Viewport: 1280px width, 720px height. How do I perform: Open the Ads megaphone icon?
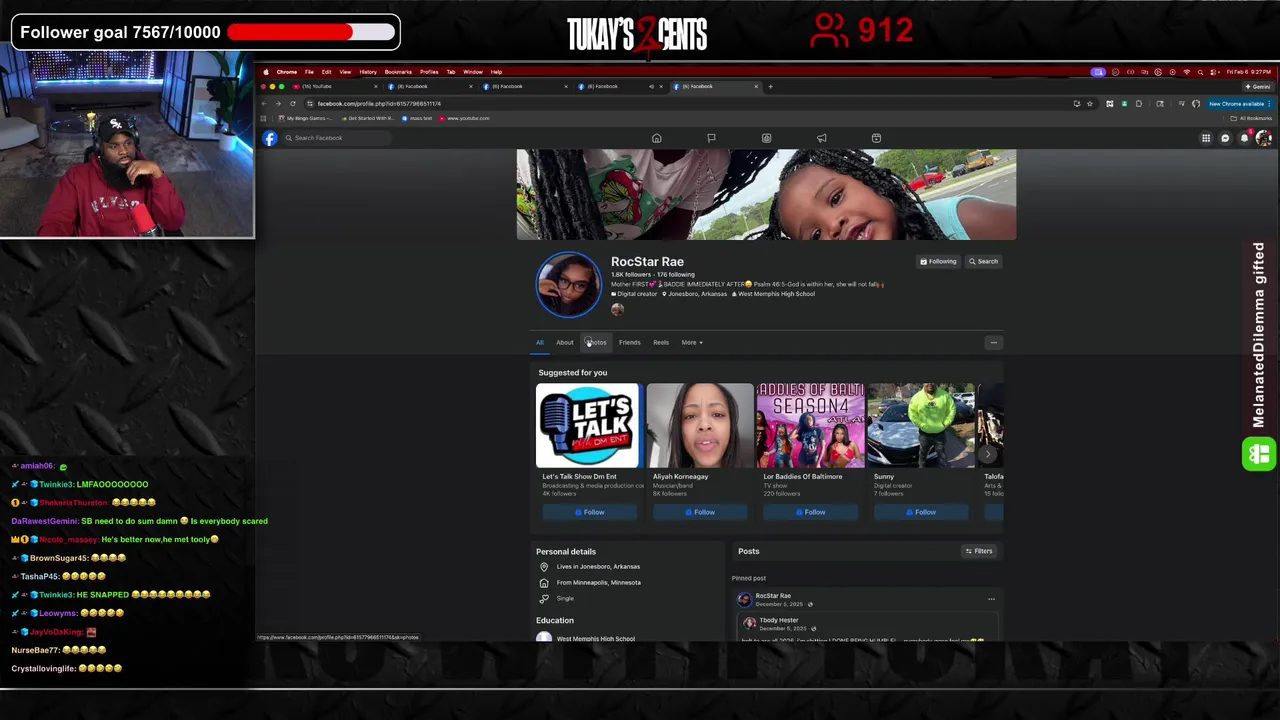[821, 138]
